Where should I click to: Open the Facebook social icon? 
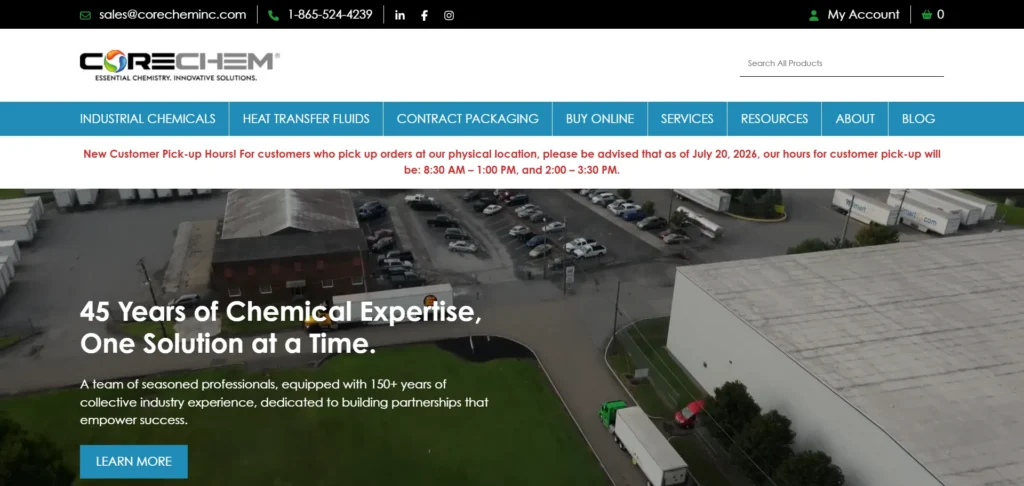pyautogui.click(x=424, y=15)
